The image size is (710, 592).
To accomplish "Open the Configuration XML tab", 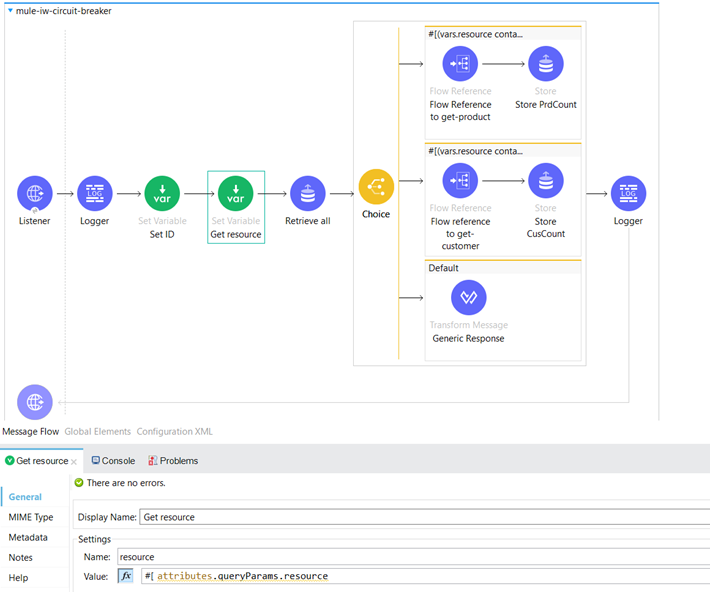I will click(x=174, y=432).
